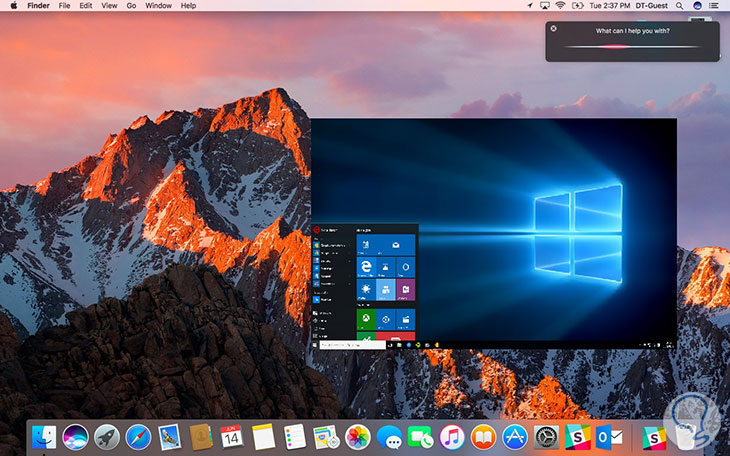
Task: Open System Preferences gear icon
Action: coord(546,437)
